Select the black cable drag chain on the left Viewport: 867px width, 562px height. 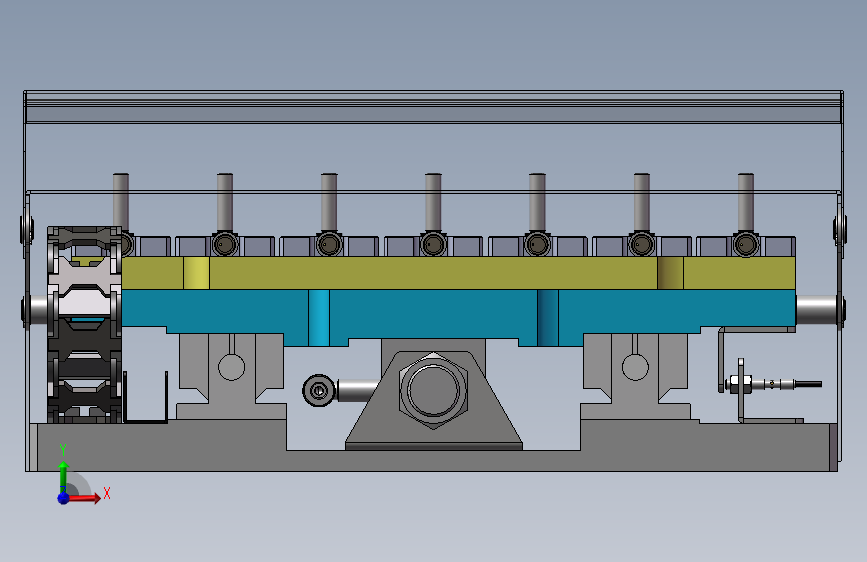tap(84, 324)
